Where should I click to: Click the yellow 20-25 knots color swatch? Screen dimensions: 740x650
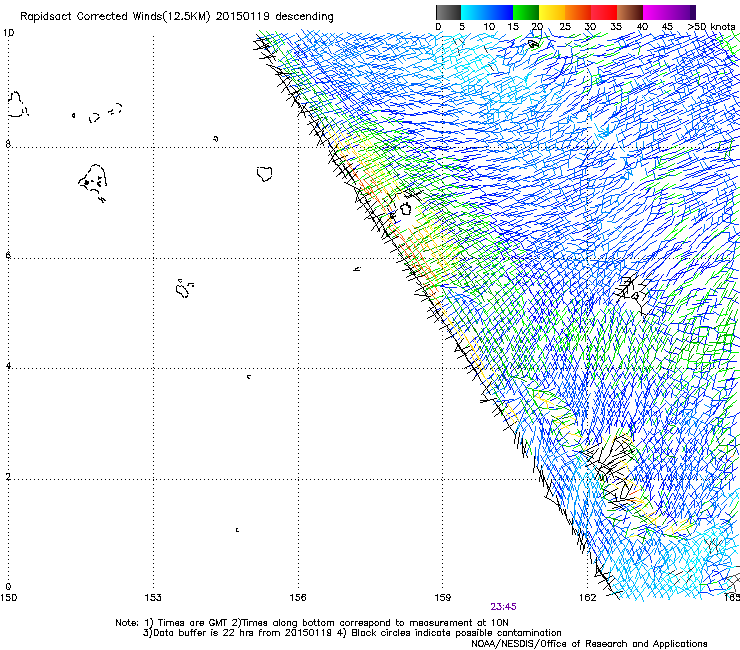point(552,12)
